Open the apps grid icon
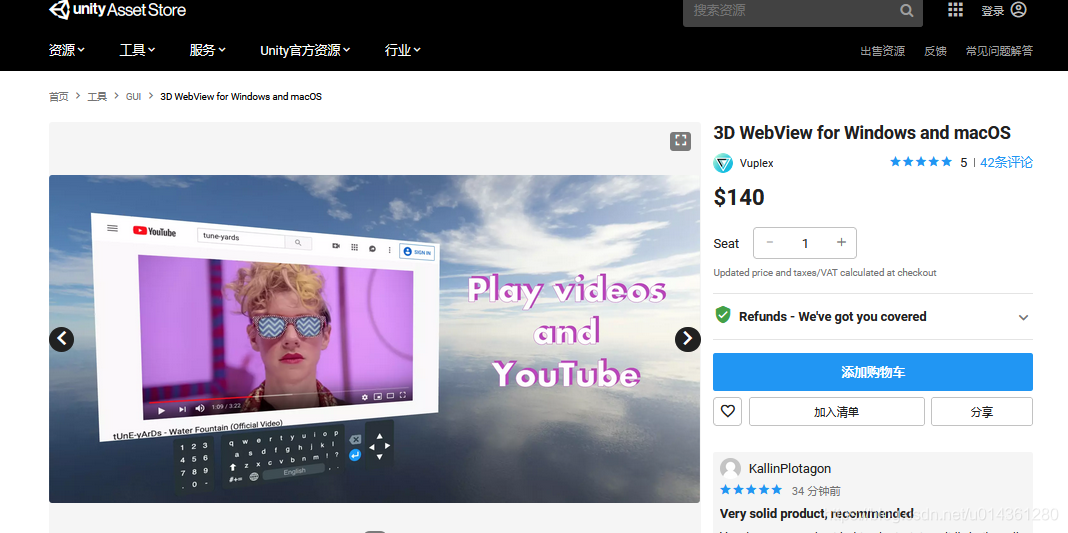 pyautogui.click(x=956, y=10)
